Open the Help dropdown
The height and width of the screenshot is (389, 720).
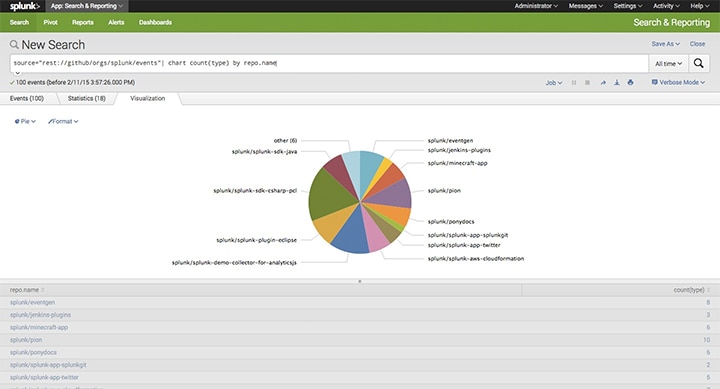click(699, 6)
